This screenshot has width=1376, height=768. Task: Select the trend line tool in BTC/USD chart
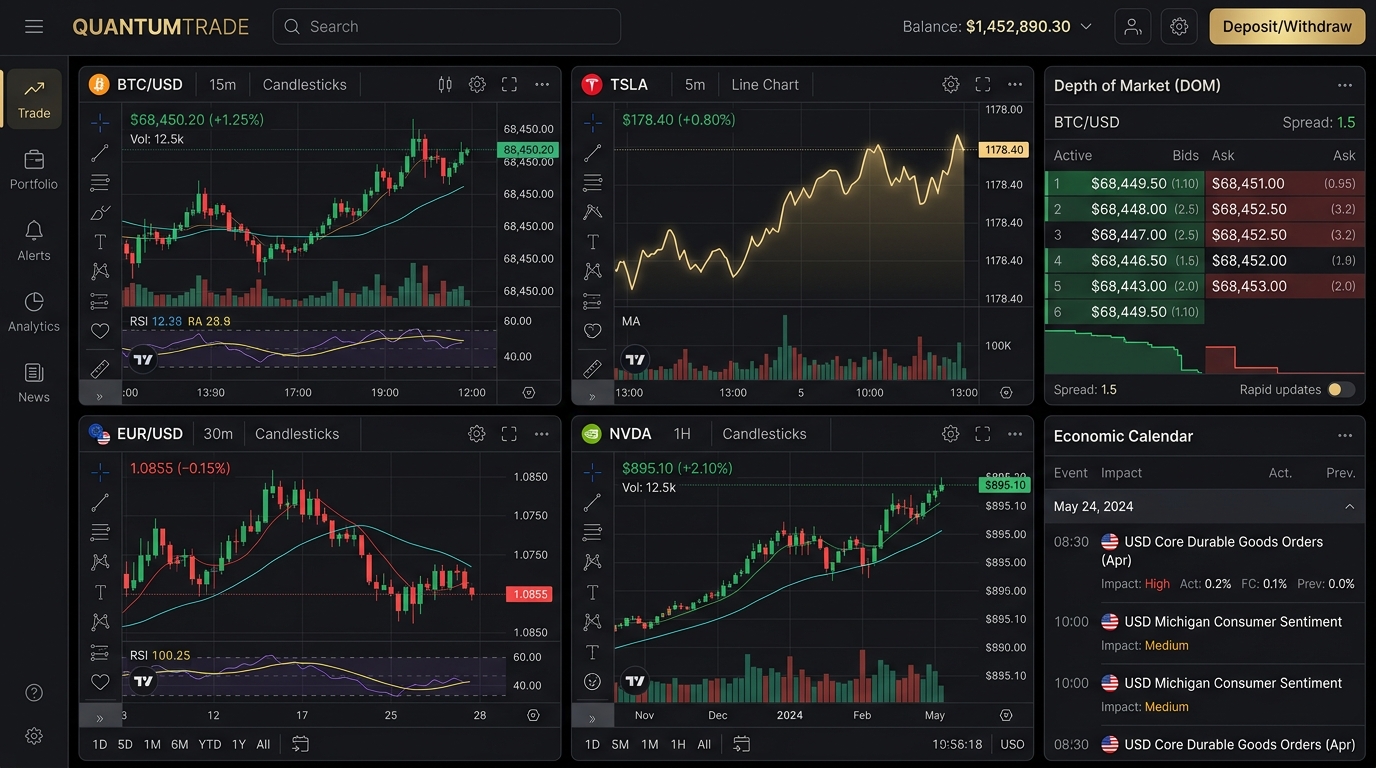(x=100, y=153)
